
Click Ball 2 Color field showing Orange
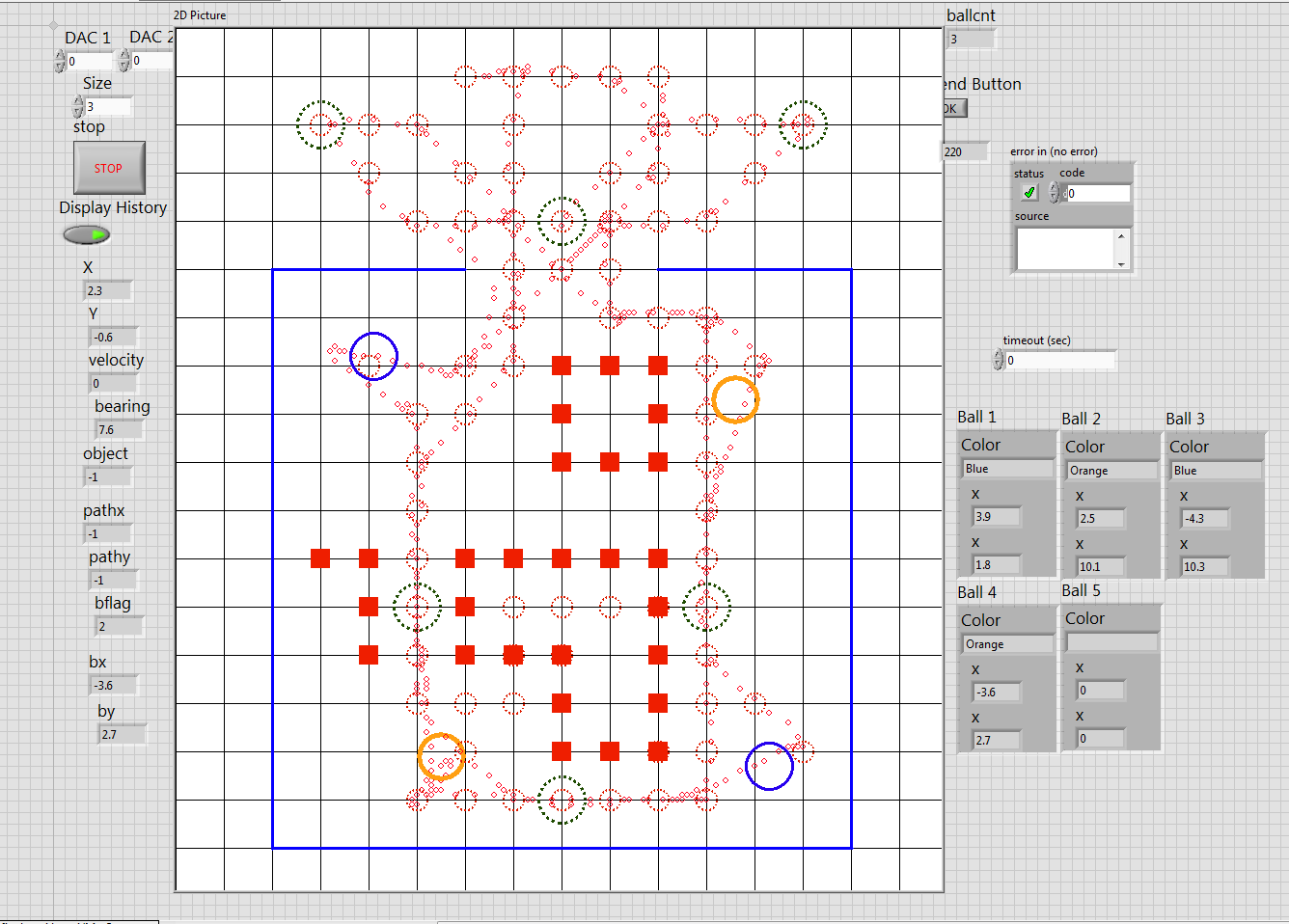[1112, 470]
